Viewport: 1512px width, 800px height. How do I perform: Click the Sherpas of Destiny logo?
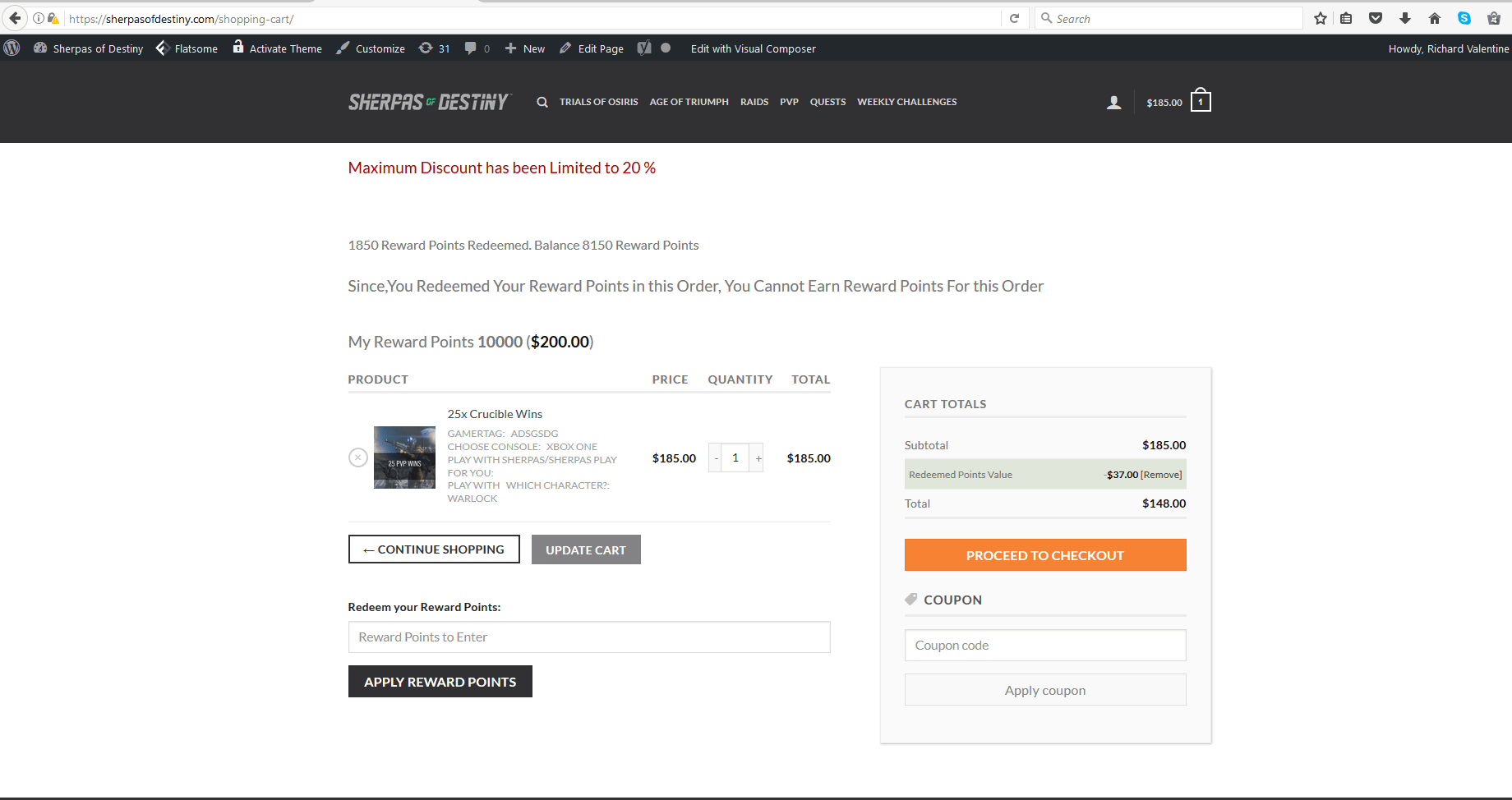coord(430,102)
